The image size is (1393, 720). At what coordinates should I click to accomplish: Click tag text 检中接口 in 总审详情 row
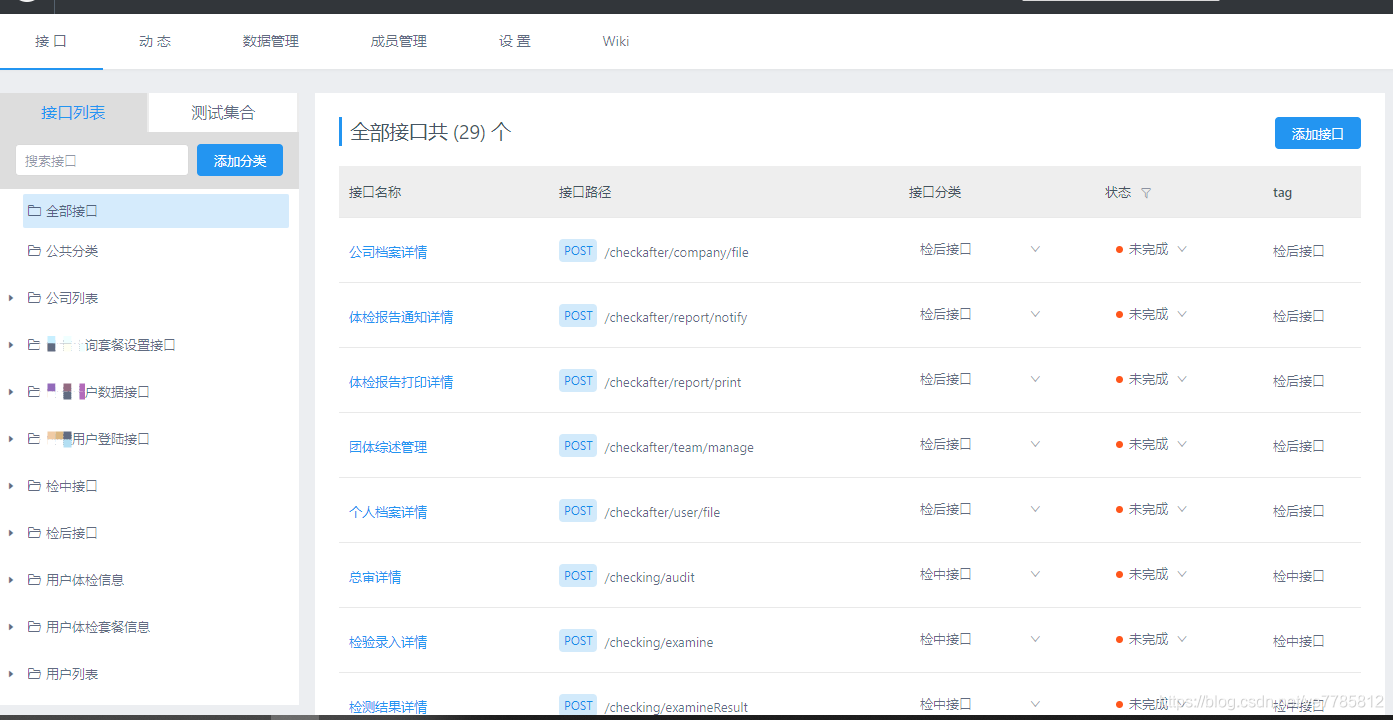tap(1299, 576)
